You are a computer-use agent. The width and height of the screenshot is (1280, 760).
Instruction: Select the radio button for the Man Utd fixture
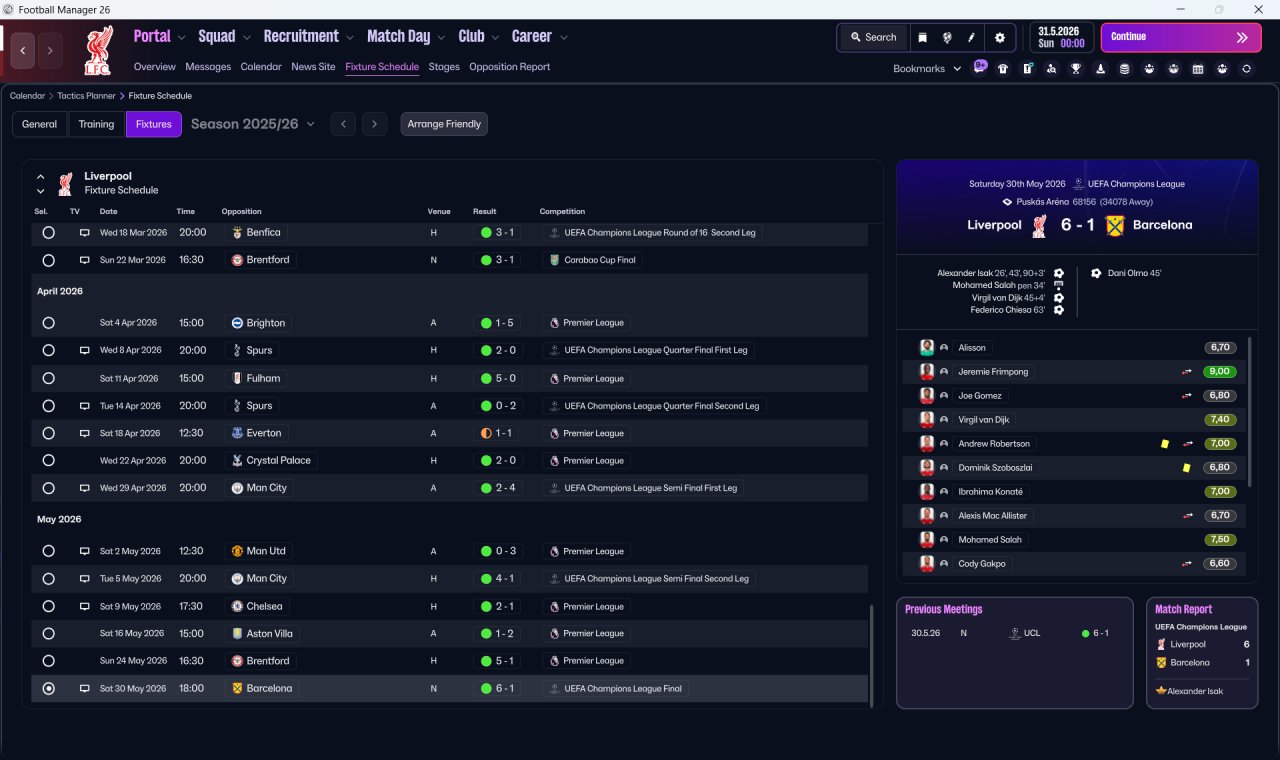(48, 551)
